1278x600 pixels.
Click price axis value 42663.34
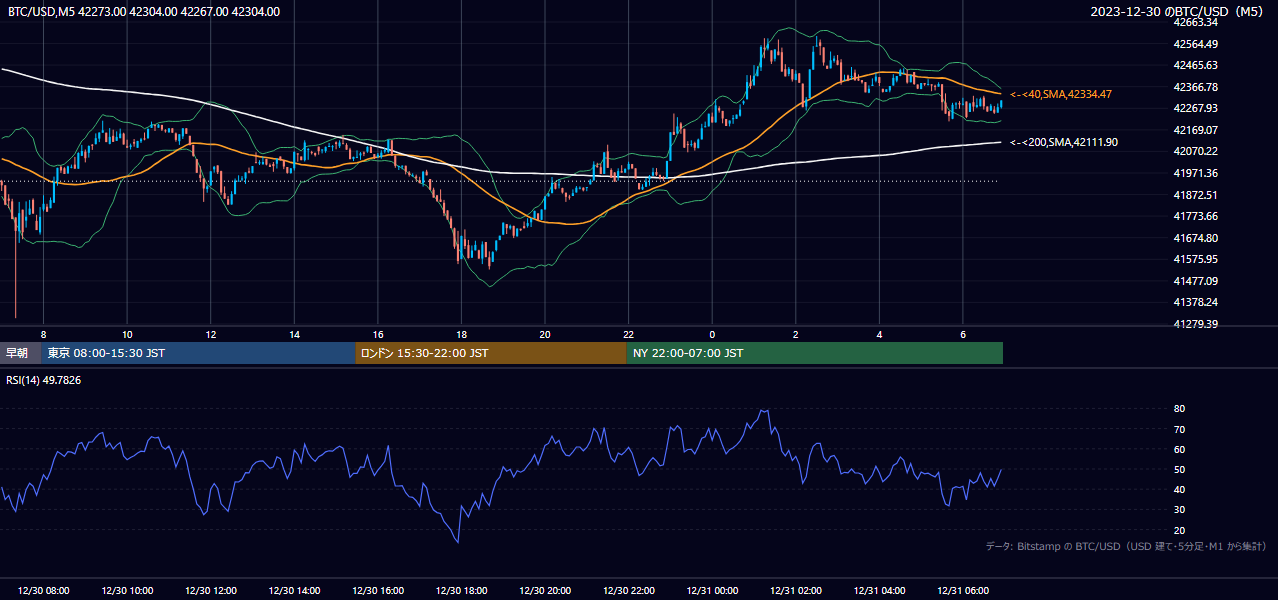pyautogui.click(x=1196, y=22)
